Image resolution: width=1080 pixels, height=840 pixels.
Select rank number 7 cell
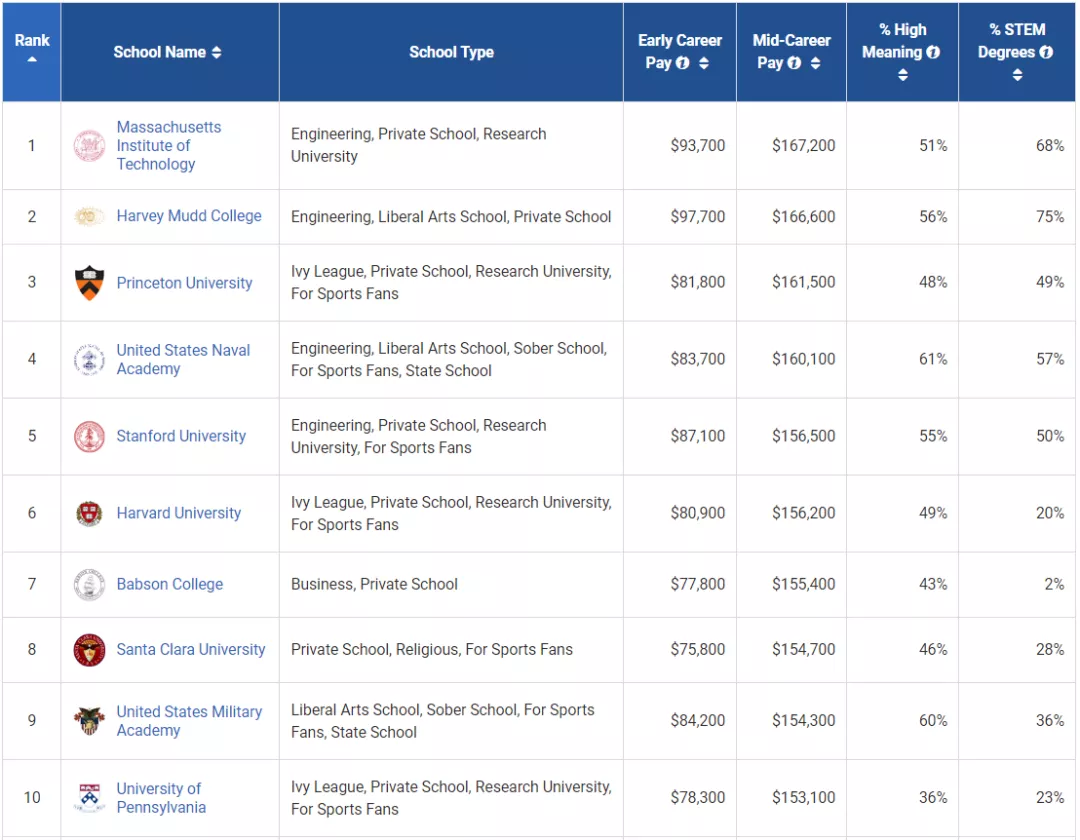(32, 584)
